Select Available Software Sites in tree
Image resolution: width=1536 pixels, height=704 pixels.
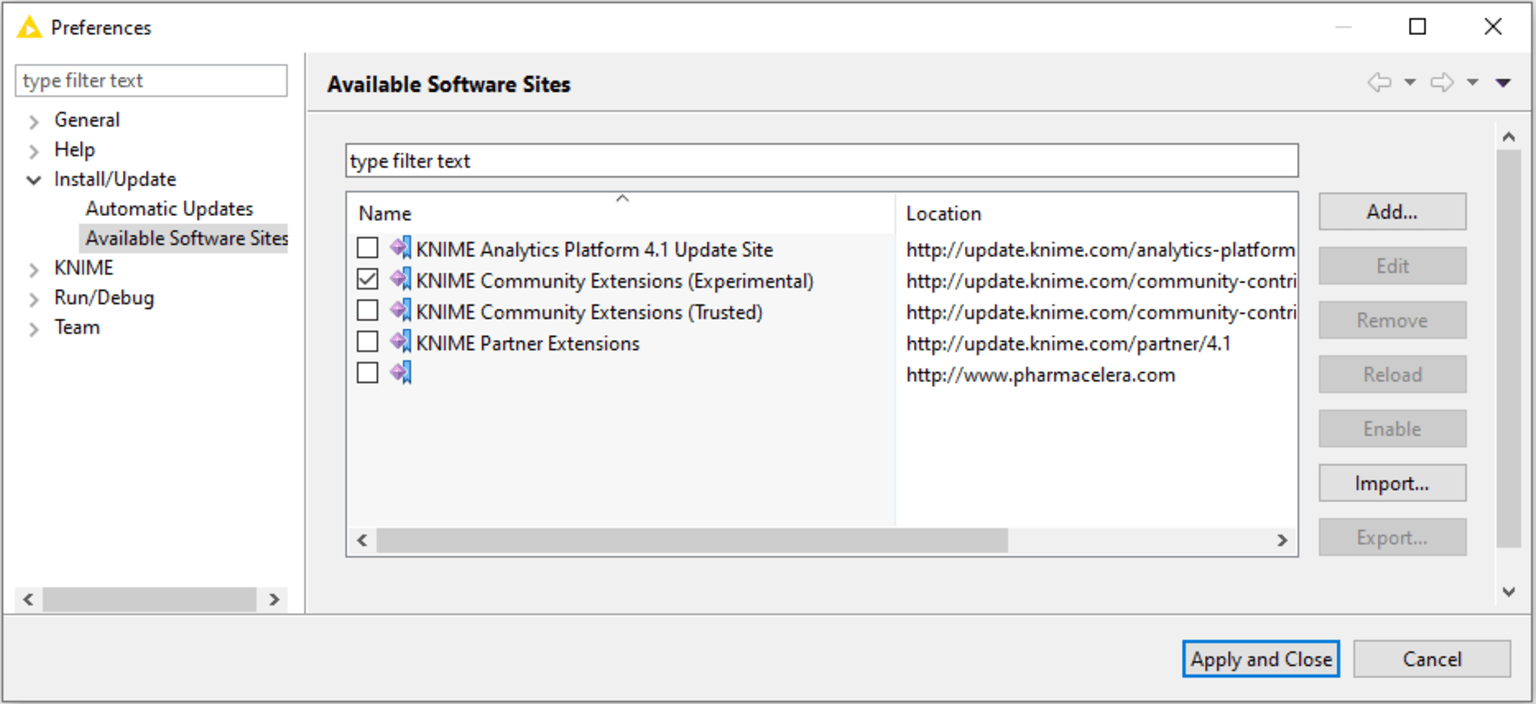(186, 238)
